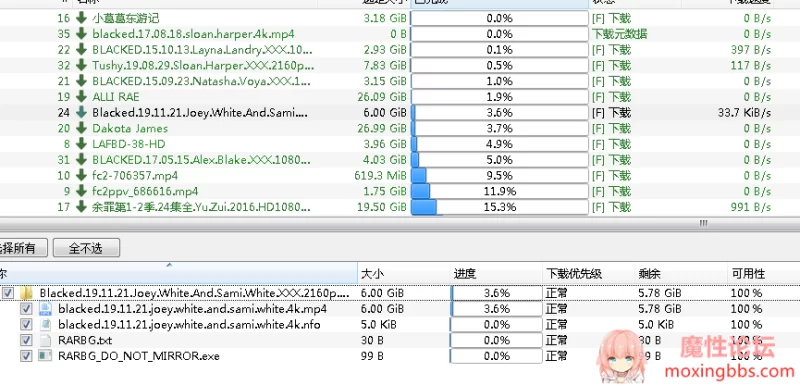Image resolution: width=800 pixels, height=385 pixels.
Task: Click download arrow icon beside ALLI RAE
Action: [x=81, y=97]
